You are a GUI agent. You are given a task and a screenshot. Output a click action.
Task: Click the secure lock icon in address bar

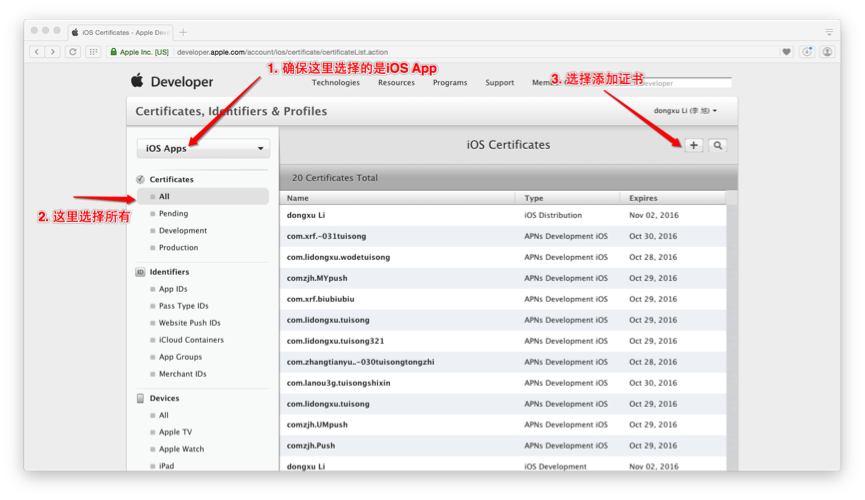pos(114,52)
